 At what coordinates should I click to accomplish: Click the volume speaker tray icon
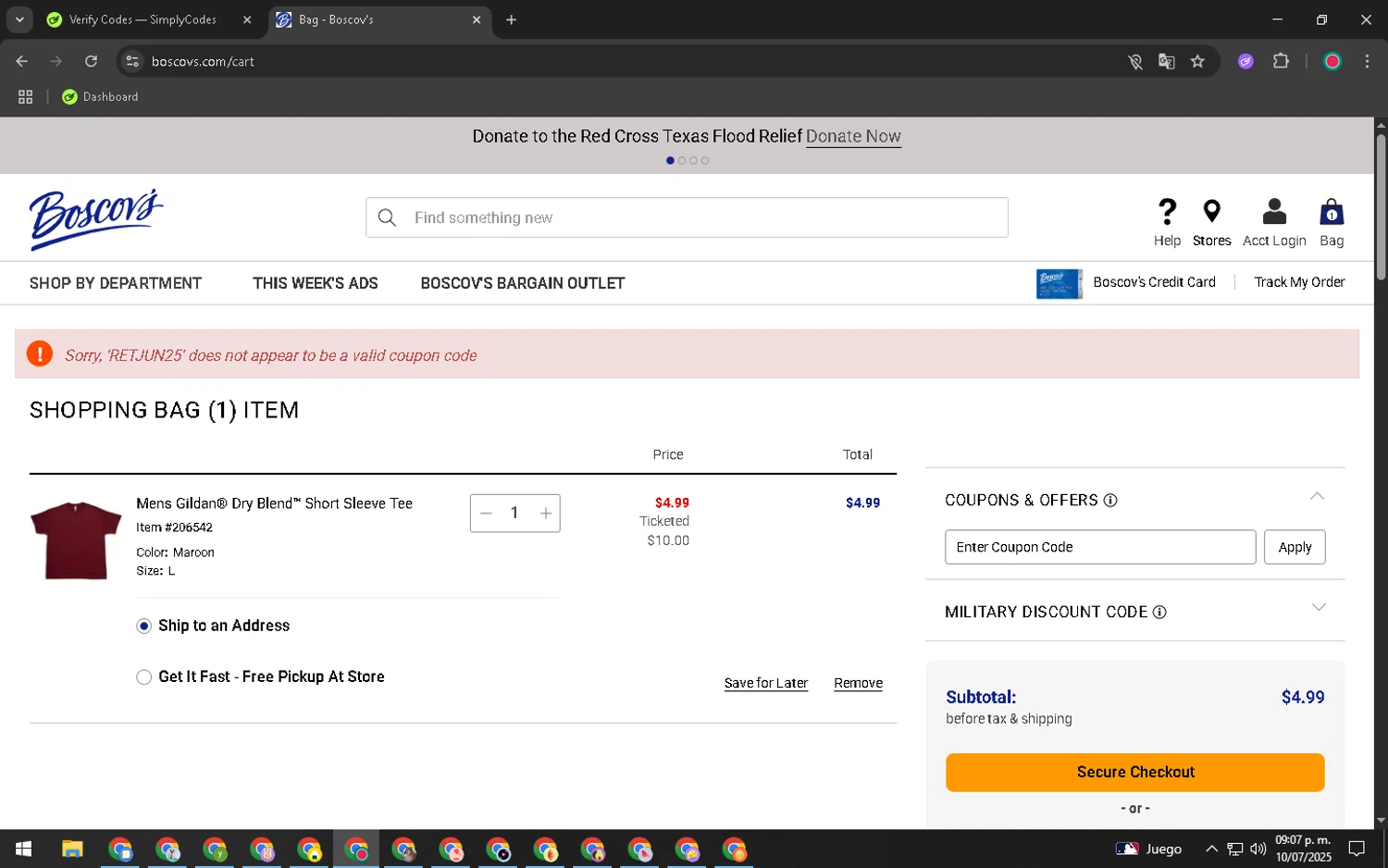[x=1258, y=849]
